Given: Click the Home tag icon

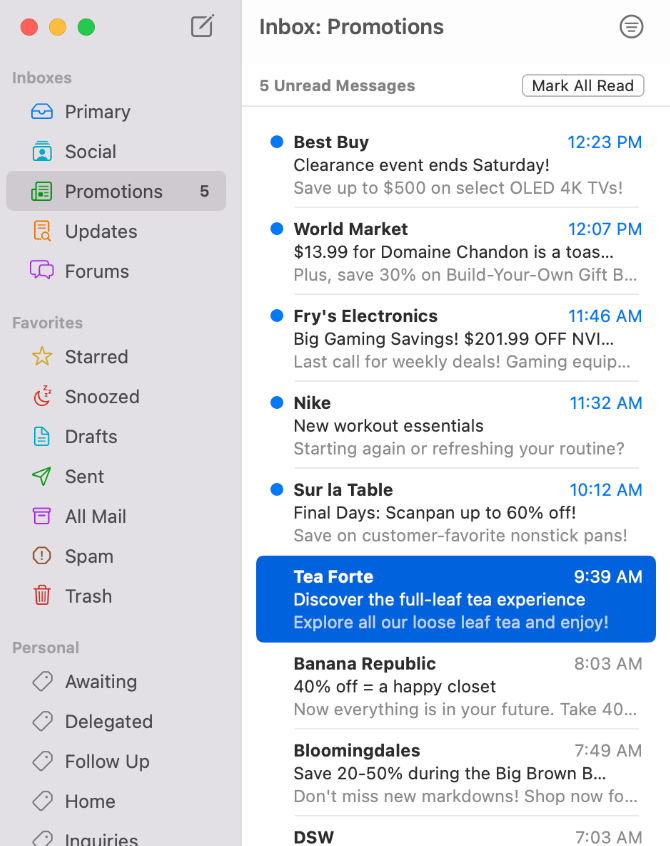Looking at the screenshot, I should click(42, 801).
